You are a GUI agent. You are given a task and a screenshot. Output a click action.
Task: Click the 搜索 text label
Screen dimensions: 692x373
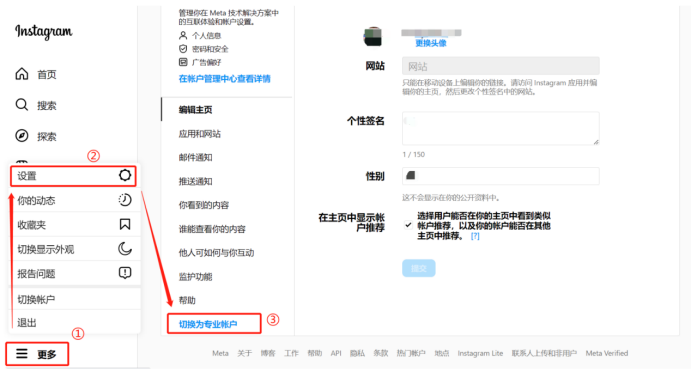coord(47,105)
